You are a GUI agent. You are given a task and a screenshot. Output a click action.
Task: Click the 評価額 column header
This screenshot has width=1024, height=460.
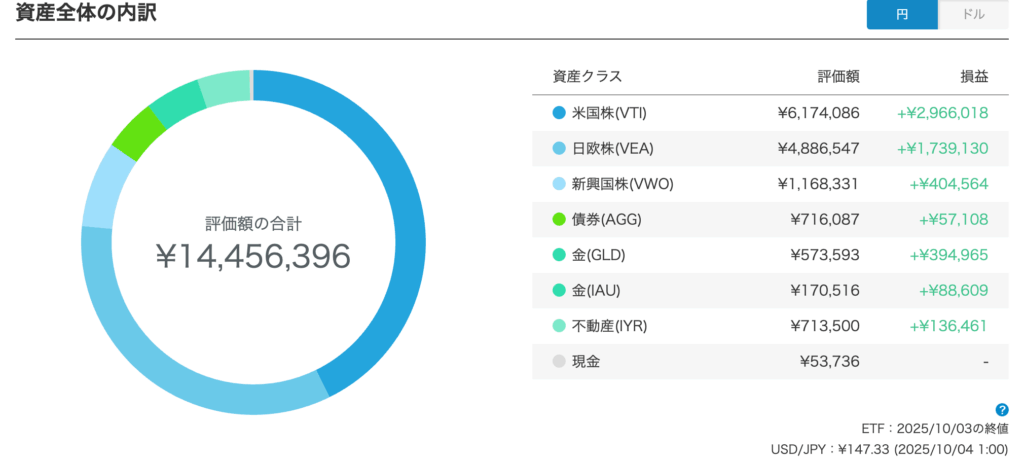838,77
